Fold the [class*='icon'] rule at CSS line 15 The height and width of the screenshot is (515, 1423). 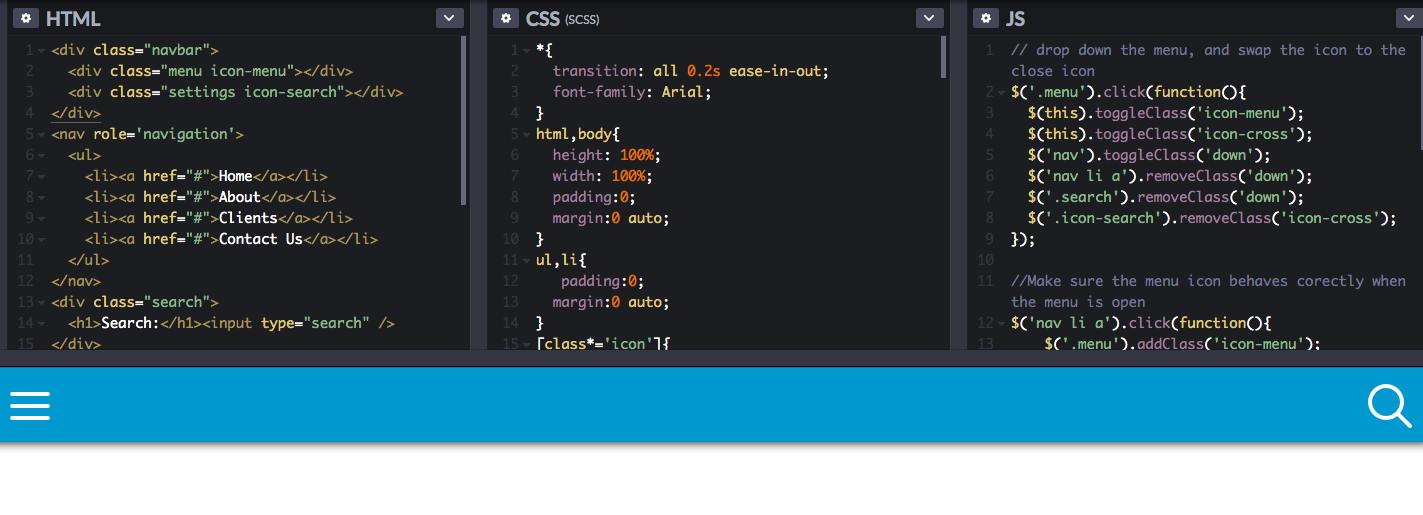click(525, 344)
